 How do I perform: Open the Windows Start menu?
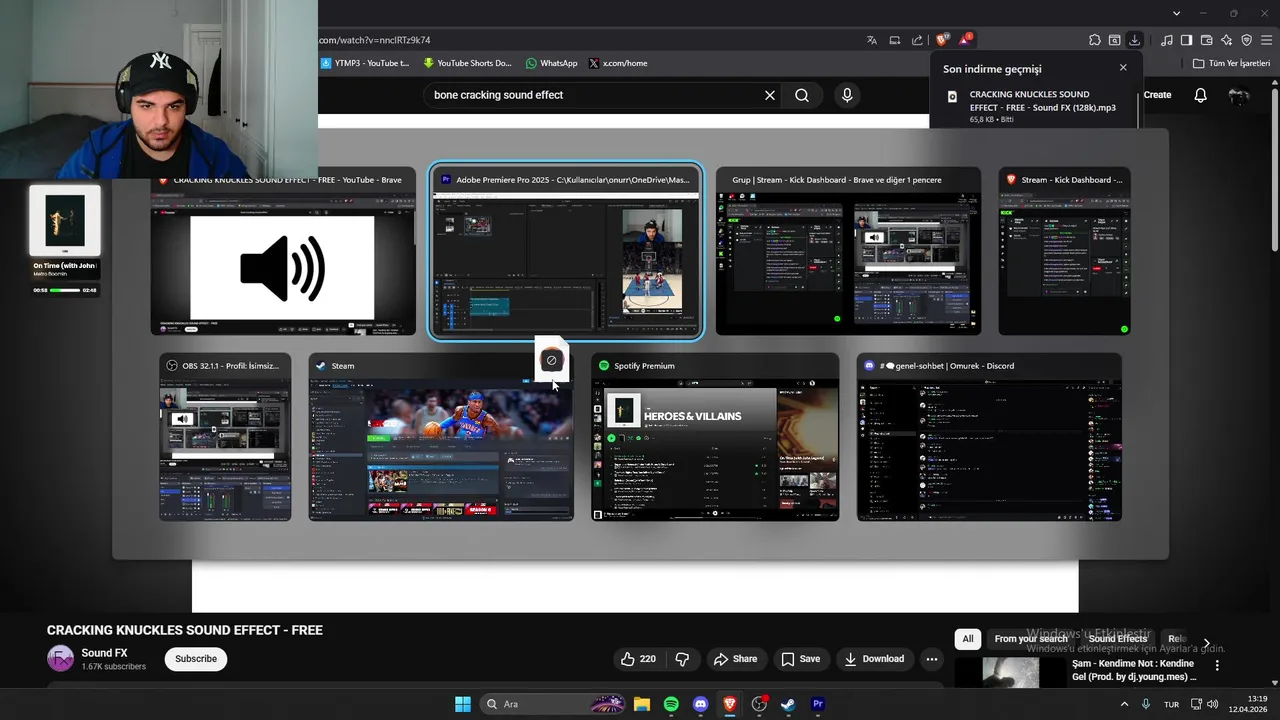tap(463, 704)
